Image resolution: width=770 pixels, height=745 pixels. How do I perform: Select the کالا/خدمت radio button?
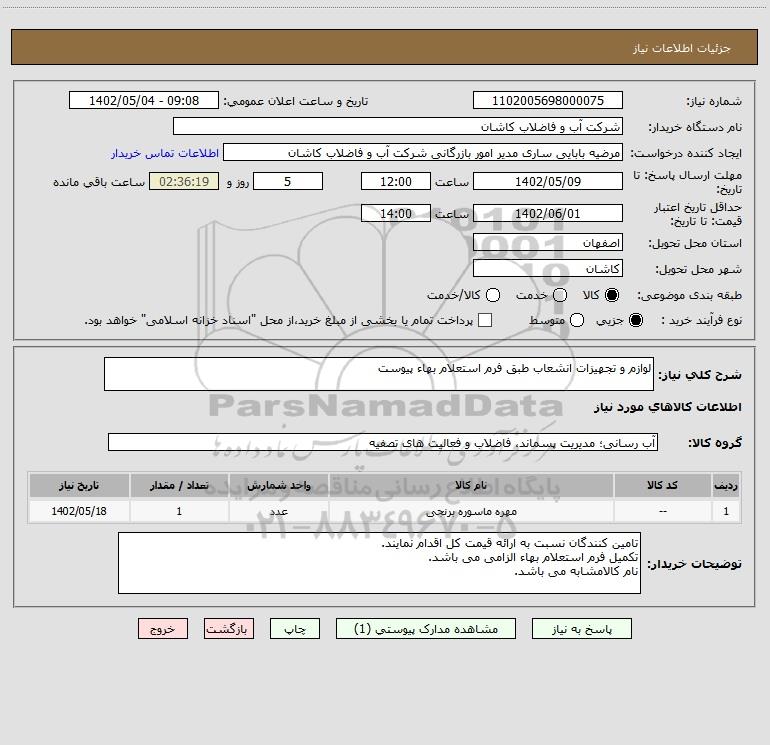pos(493,295)
